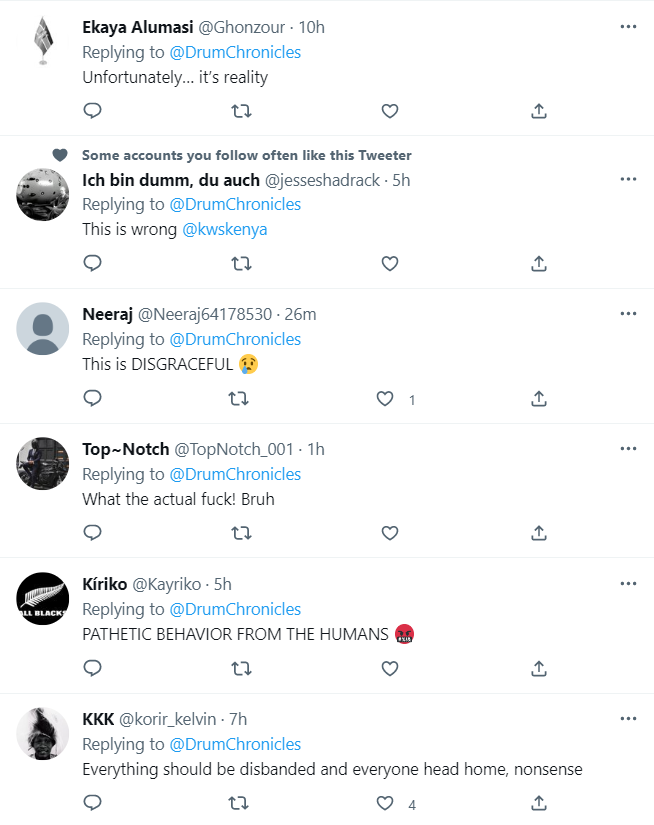This screenshot has width=654, height=825.
Task: Reply to Ekaya Alumasi's tweet
Action: pos(92,111)
